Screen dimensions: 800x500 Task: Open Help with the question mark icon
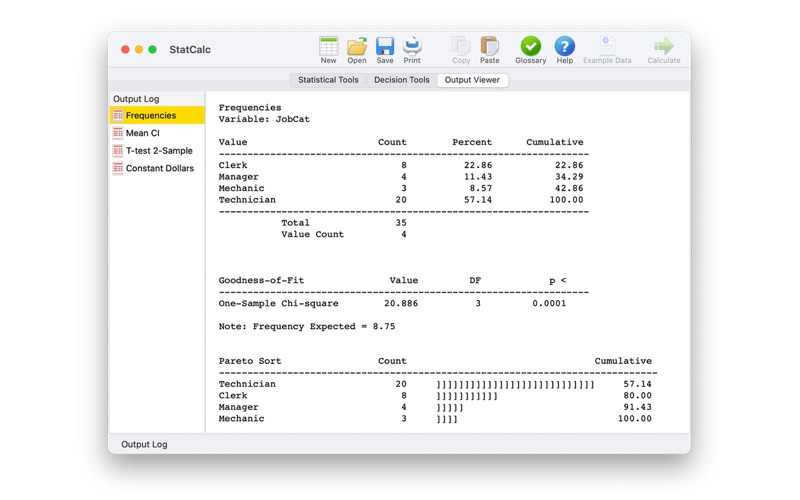click(x=564, y=46)
